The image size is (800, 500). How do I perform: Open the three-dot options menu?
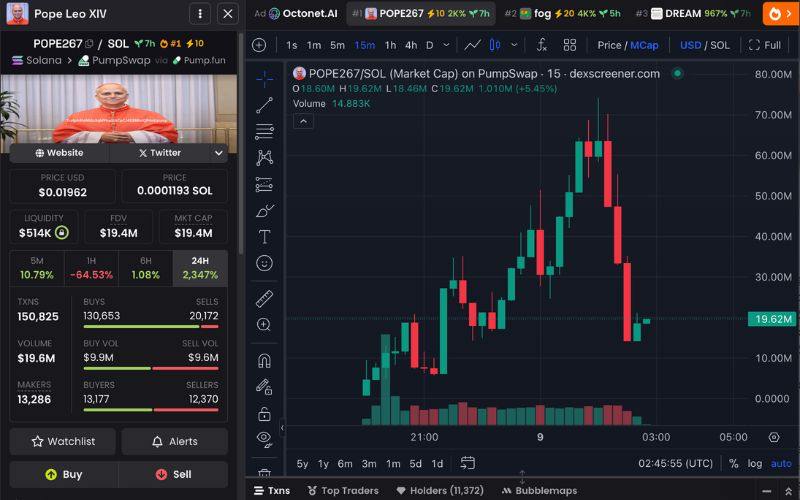tap(200, 14)
